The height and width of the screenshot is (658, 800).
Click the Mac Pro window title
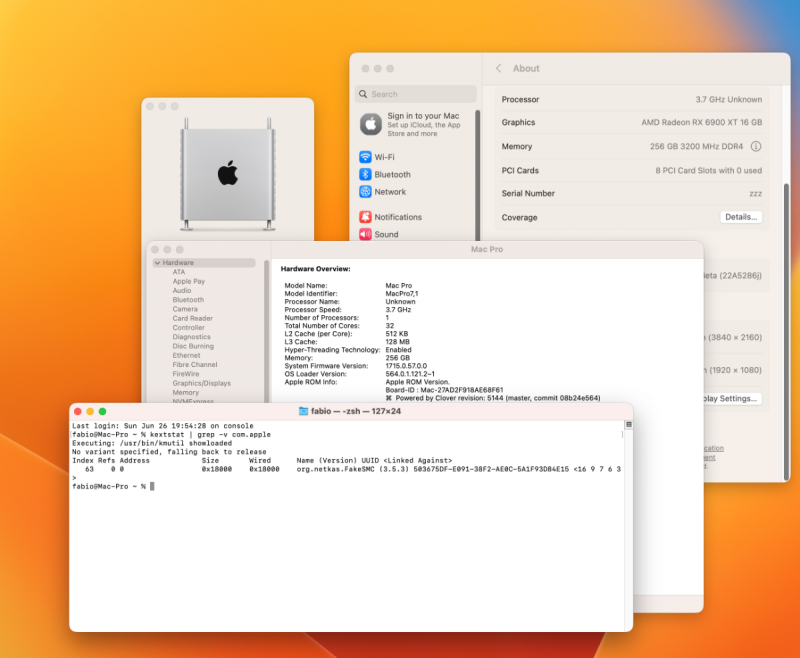pos(487,249)
